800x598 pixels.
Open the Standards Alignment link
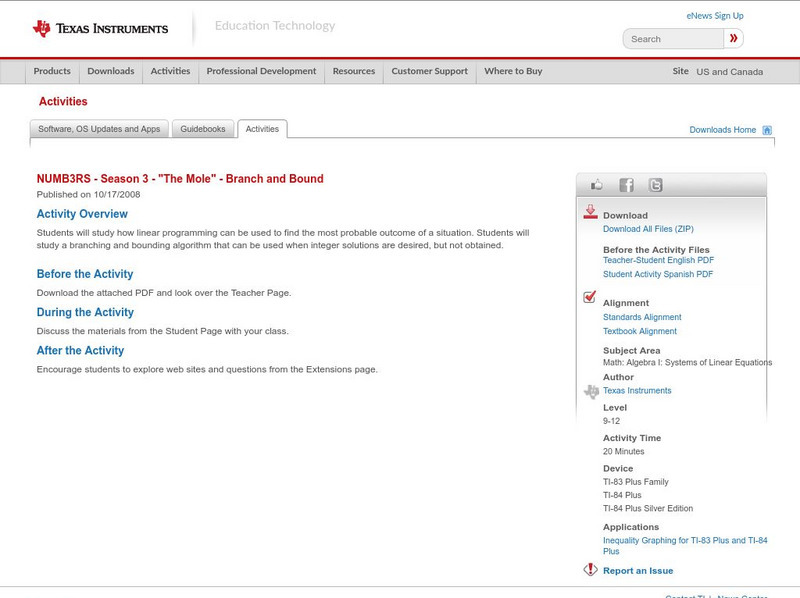642,317
